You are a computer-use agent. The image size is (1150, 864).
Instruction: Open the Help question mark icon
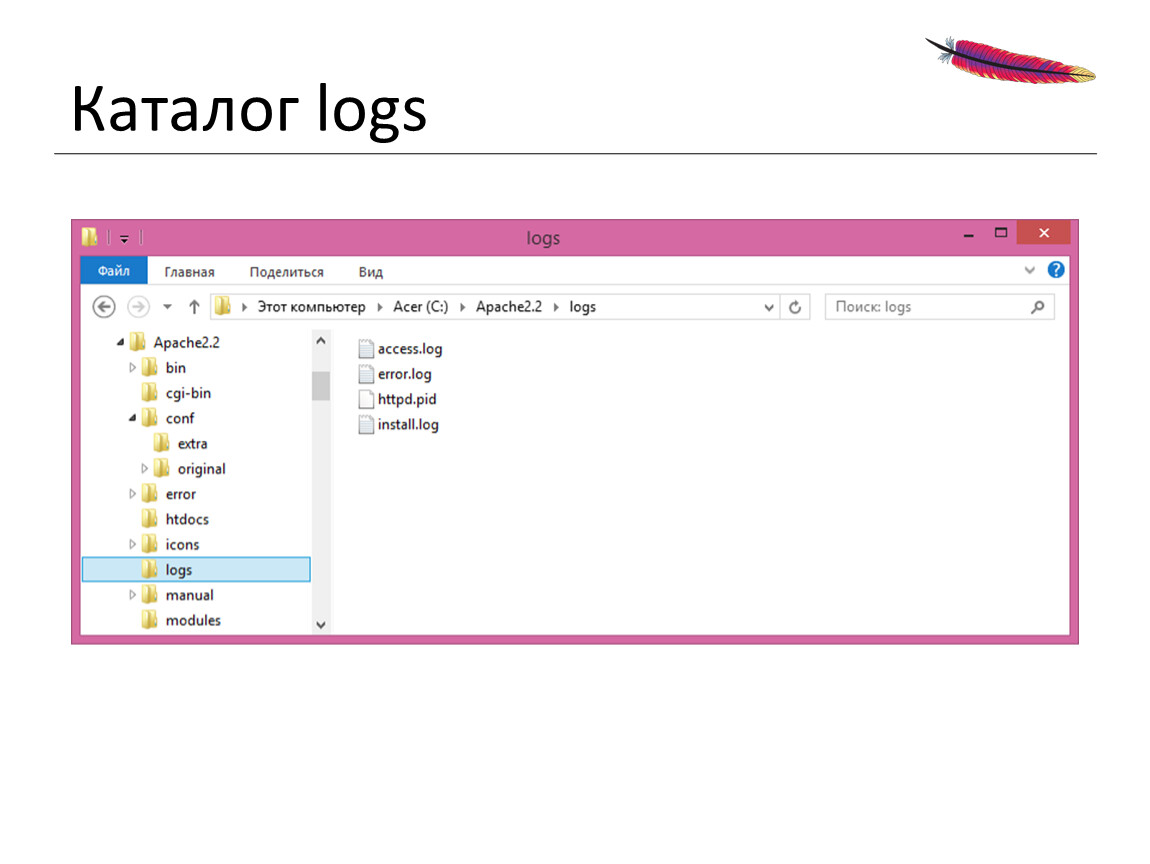(1056, 270)
